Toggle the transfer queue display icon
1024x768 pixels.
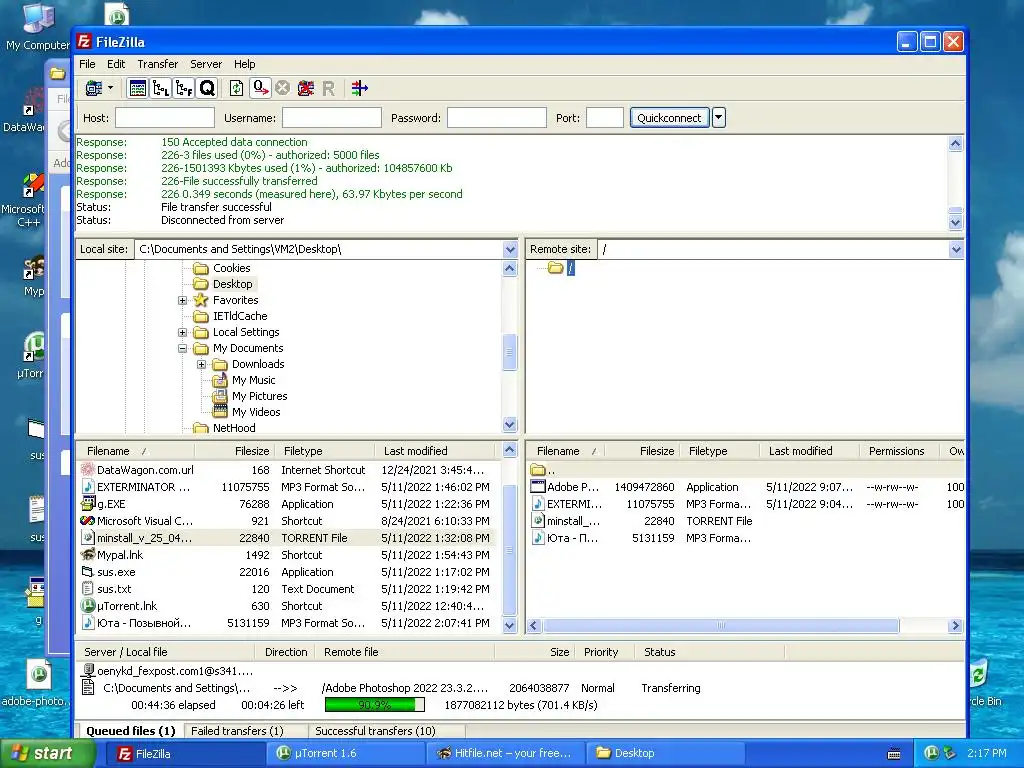pyautogui.click(x=207, y=88)
